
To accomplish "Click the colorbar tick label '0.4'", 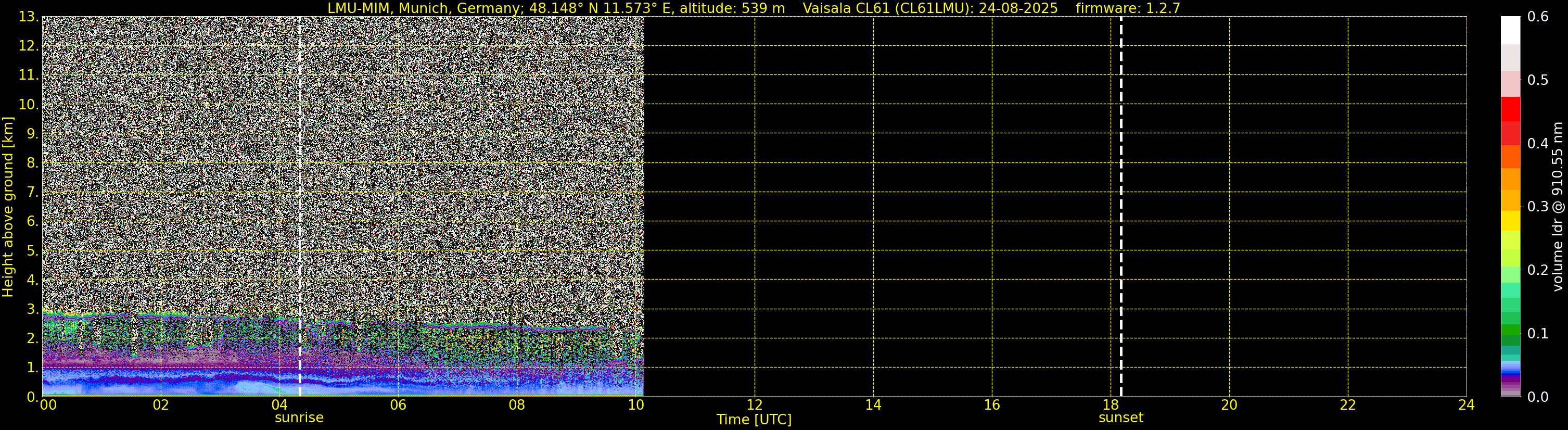I will click(1538, 144).
